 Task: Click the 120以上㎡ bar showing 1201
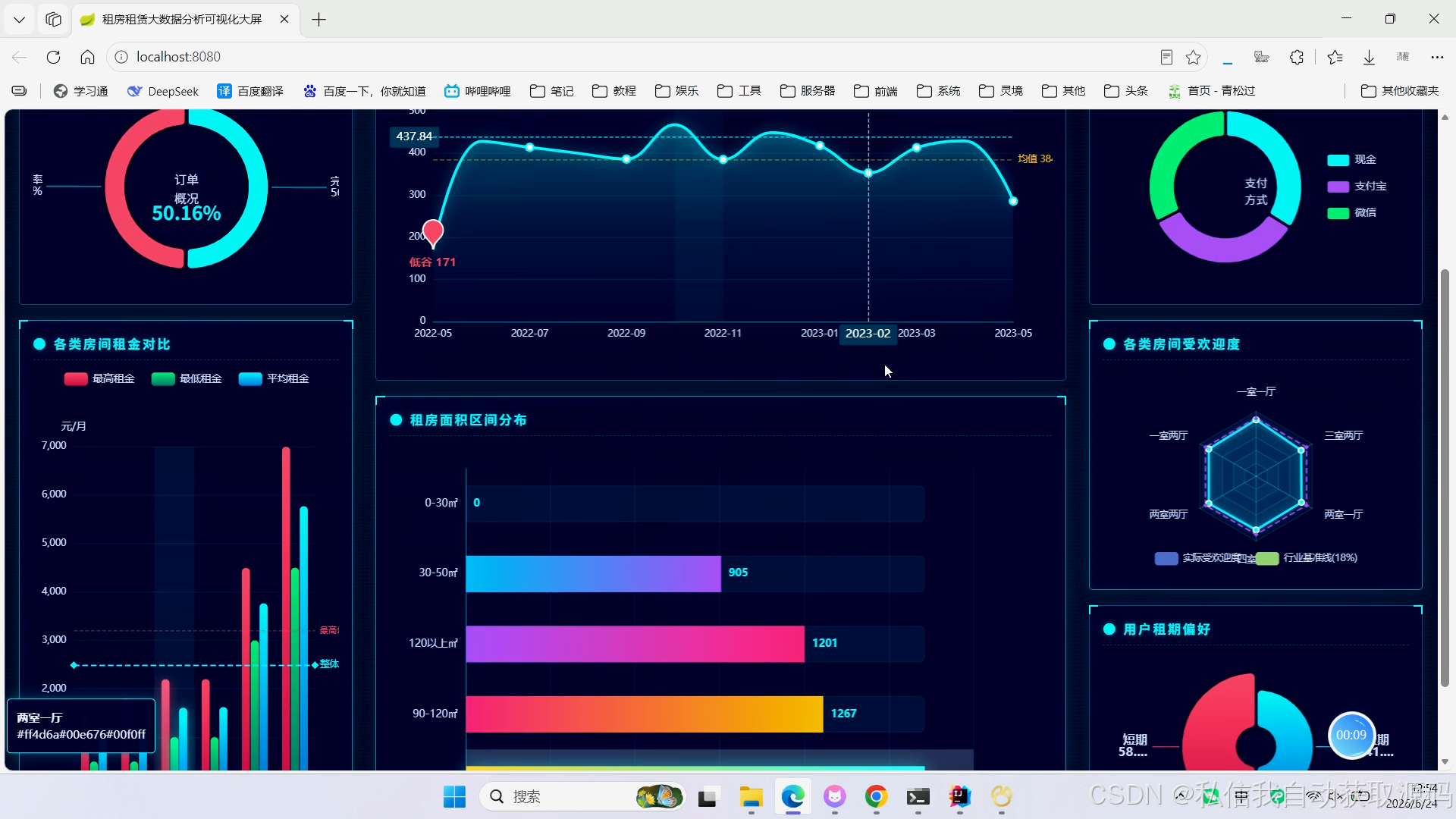[635, 644]
